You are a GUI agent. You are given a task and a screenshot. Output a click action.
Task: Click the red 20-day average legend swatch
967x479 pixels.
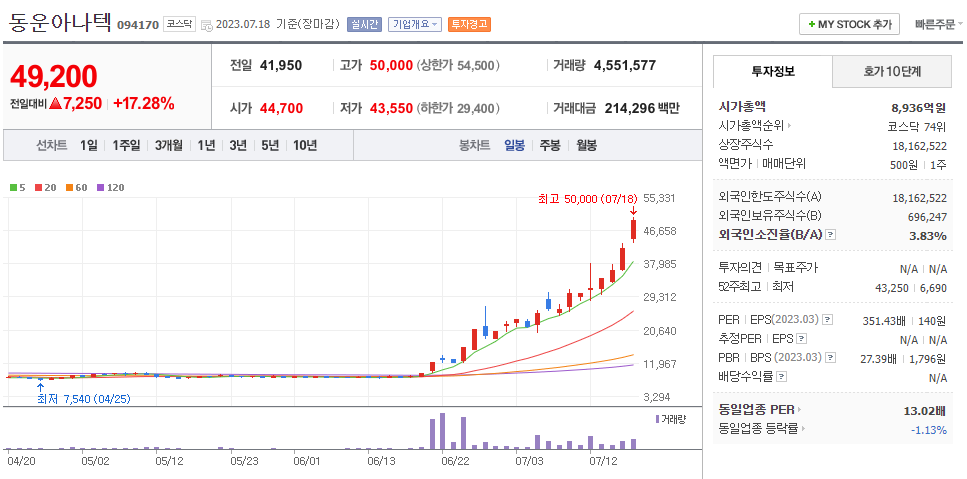(38, 187)
